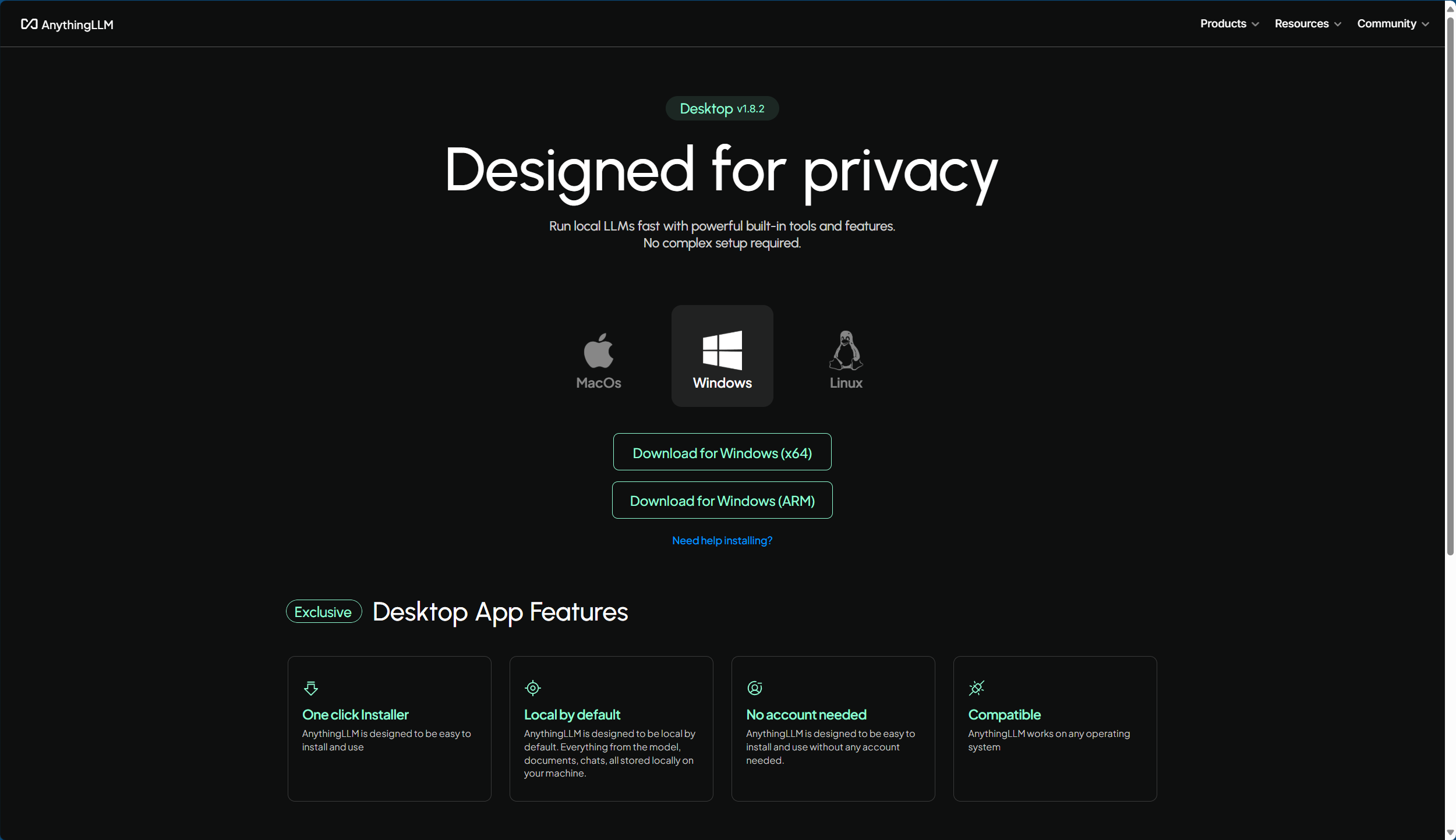The width and height of the screenshot is (1456, 840).
Task: Click the scrollbar up arrow
Action: tap(1450, 9)
